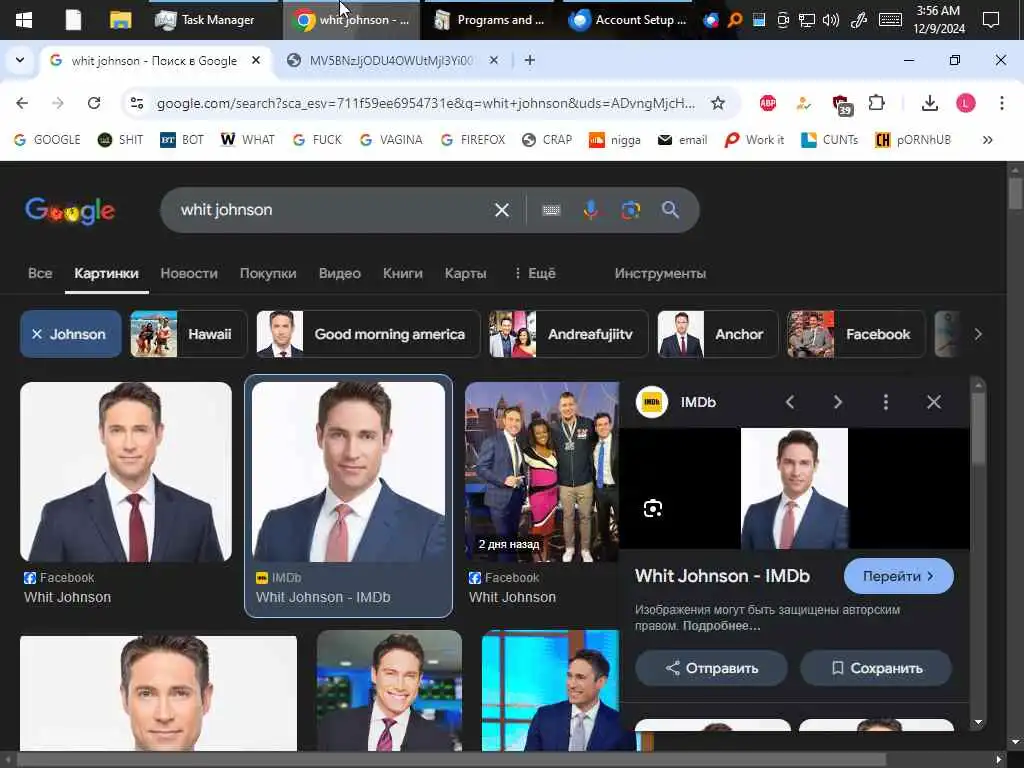The image size is (1024, 768).
Task: Switch to the Карты tab
Action: coord(465,273)
